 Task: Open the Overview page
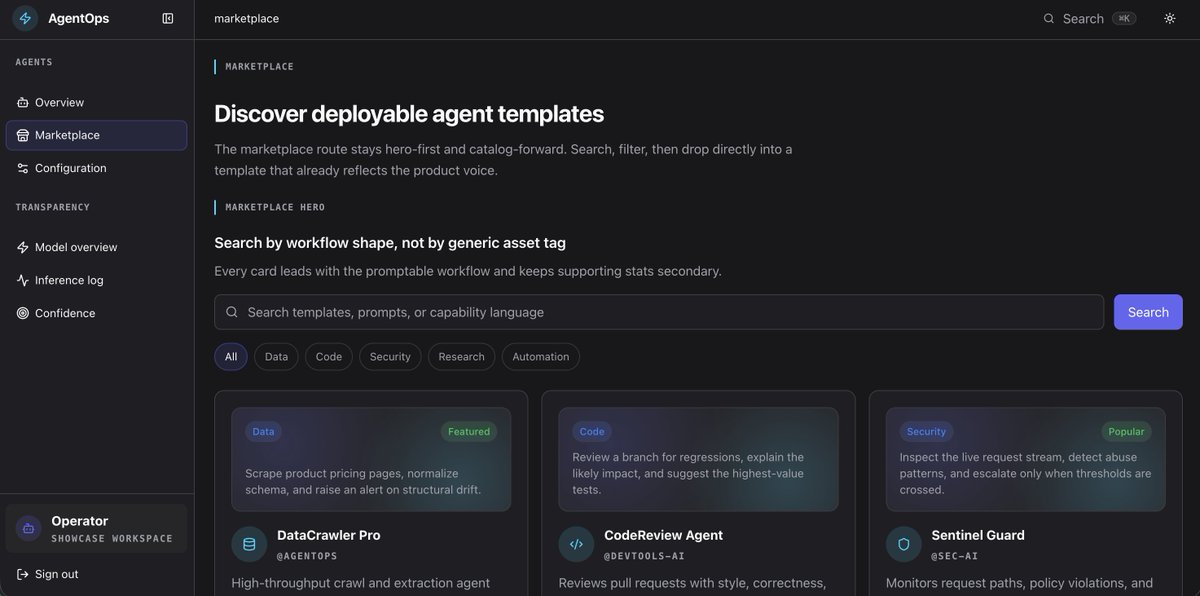tap(96, 102)
